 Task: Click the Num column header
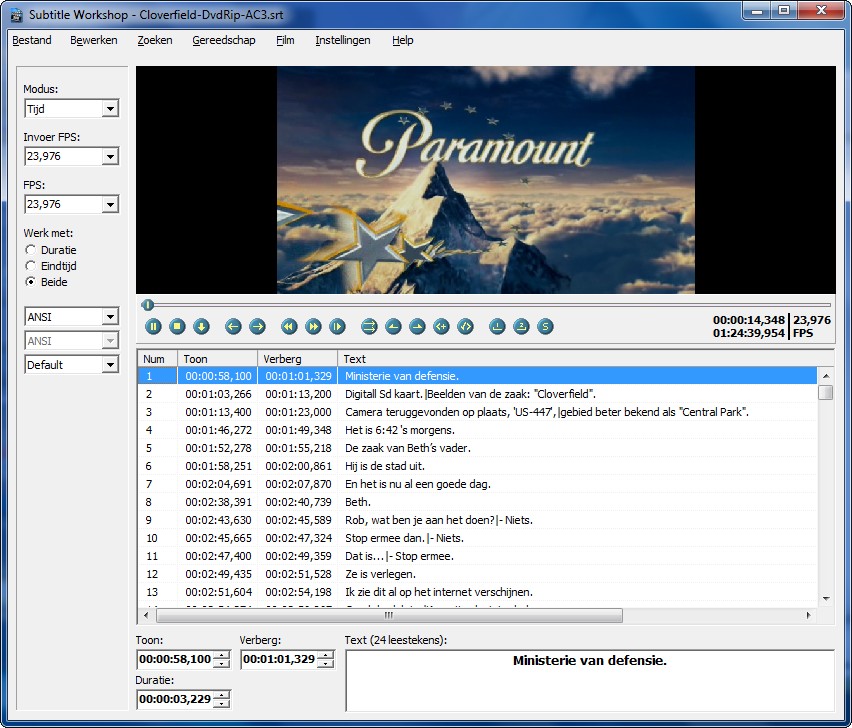(158, 359)
